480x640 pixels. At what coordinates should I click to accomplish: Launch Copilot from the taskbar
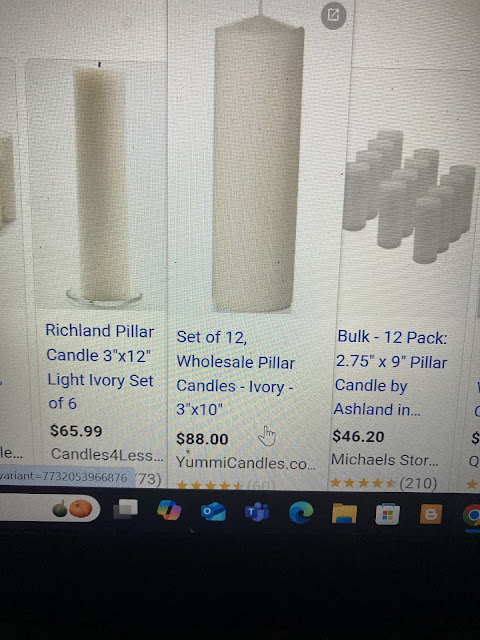(x=169, y=510)
